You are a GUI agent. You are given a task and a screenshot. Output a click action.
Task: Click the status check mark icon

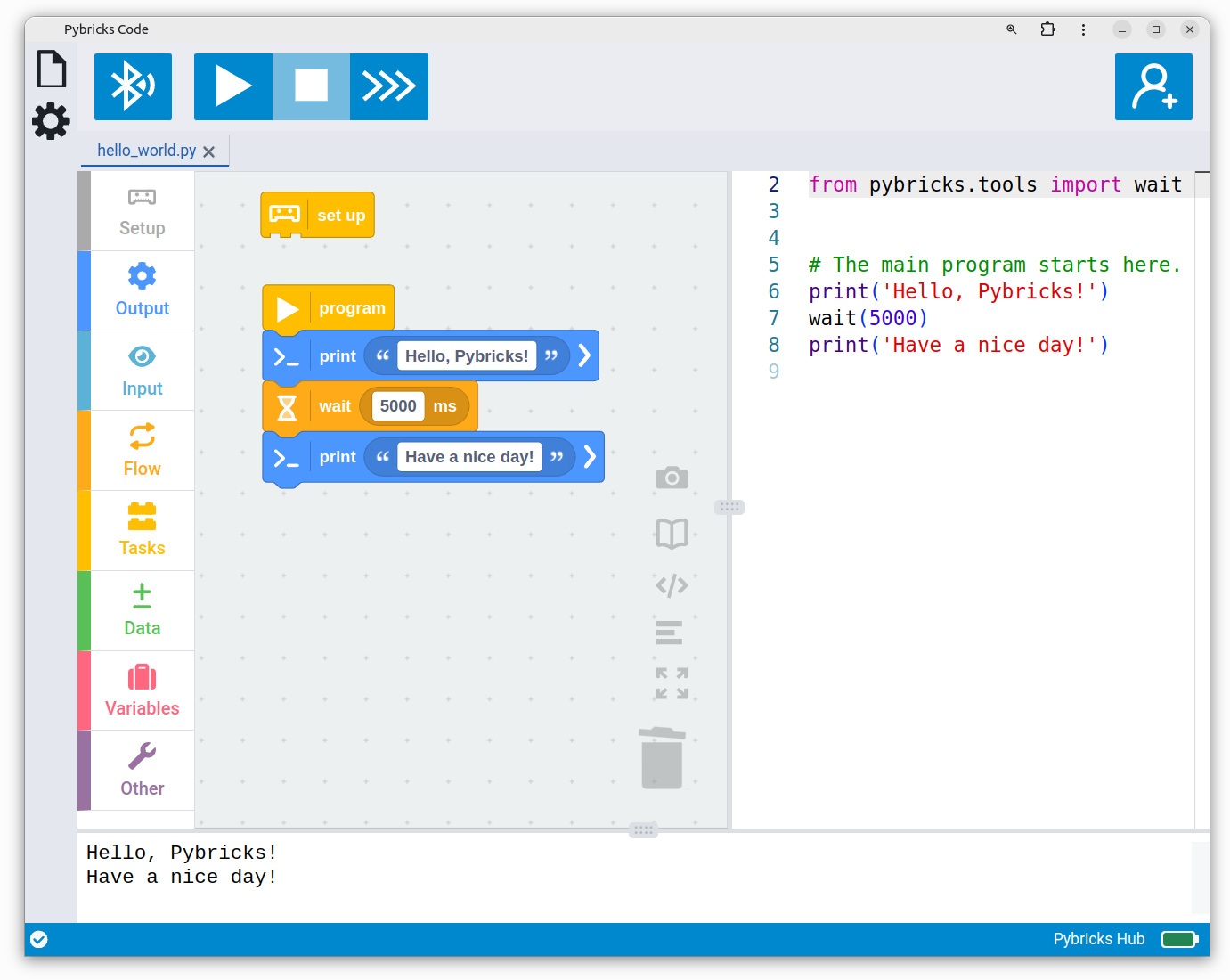click(x=39, y=939)
